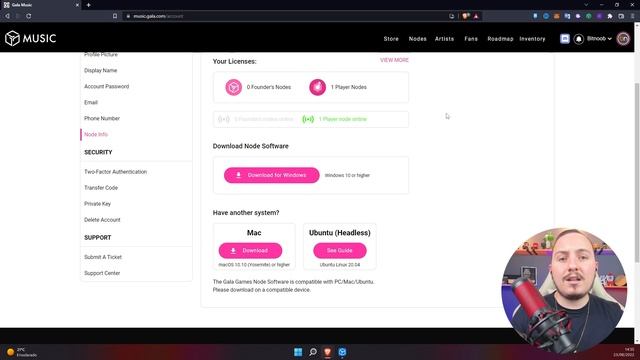Click the Mac Download button
The height and width of the screenshot is (360, 640).
click(x=250, y=251)
